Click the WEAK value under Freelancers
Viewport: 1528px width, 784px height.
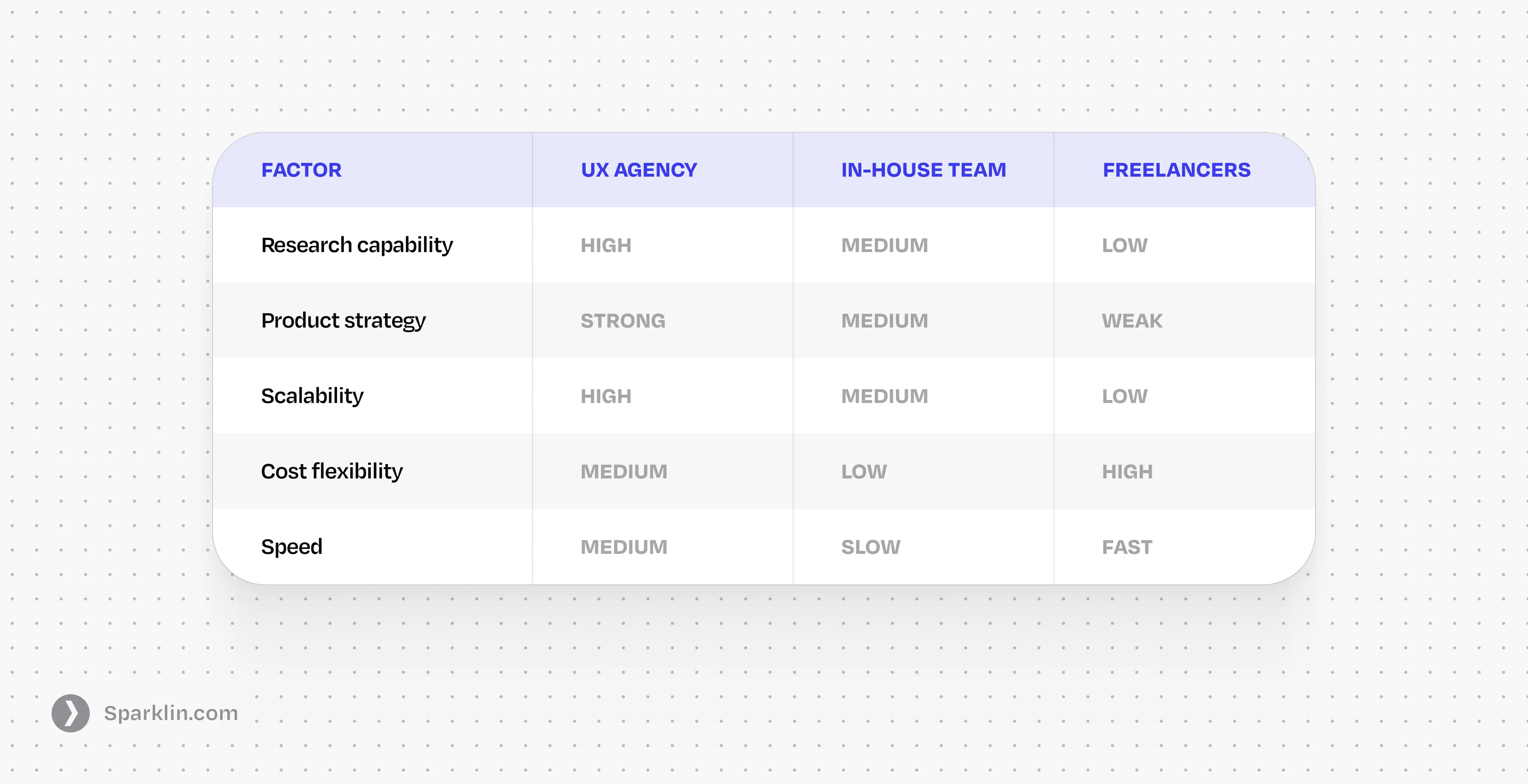pyautogui.click(x=1132, y=321)
